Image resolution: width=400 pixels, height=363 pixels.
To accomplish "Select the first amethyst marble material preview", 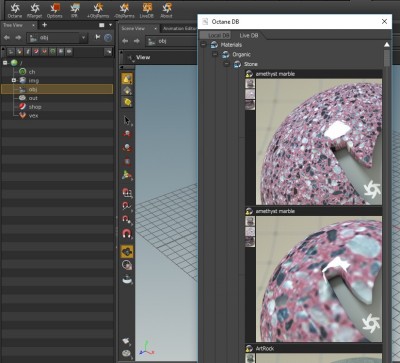I will (x=319, y=142).
